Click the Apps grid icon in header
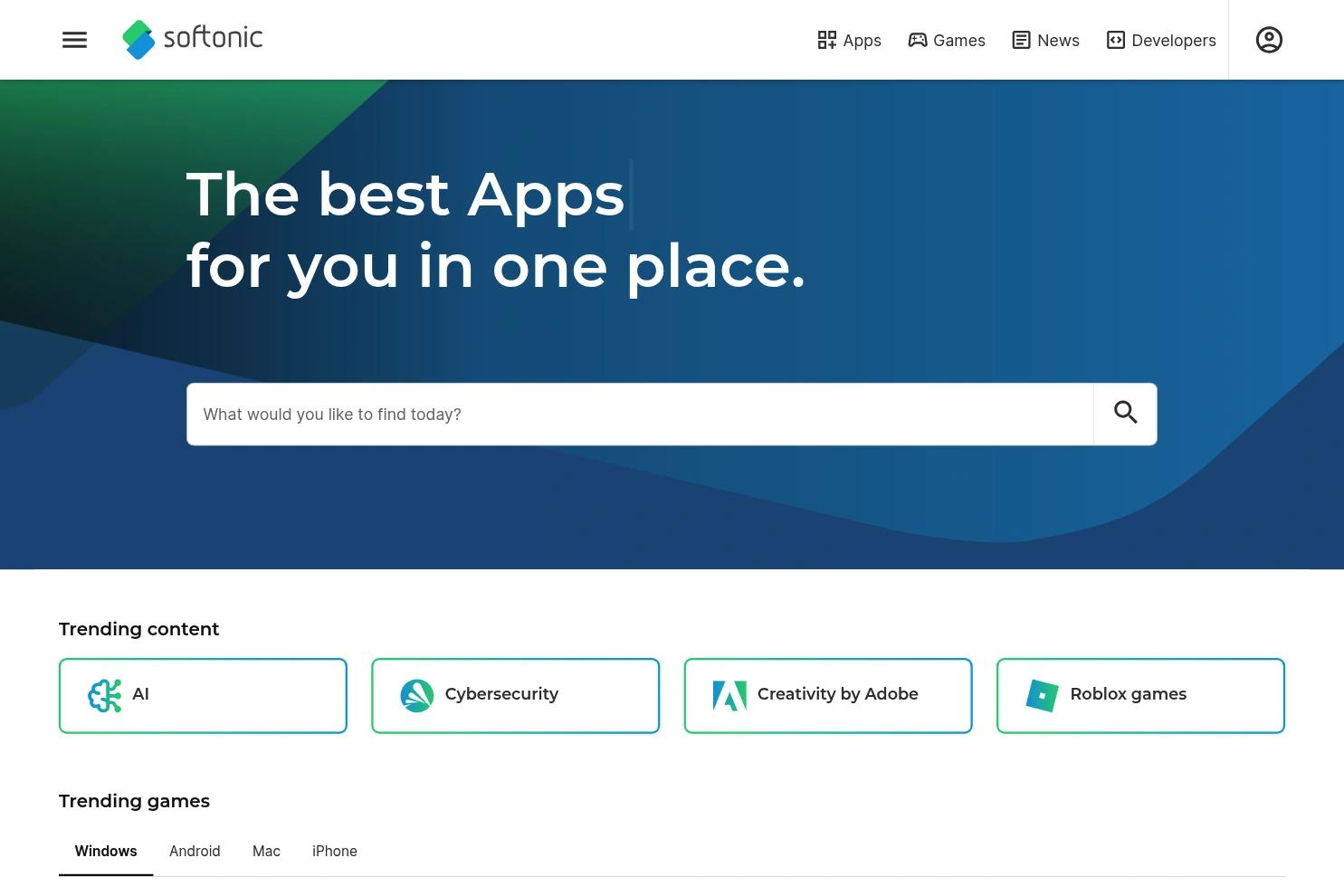This screenshot has height=896, width=1344. point(826,40)
